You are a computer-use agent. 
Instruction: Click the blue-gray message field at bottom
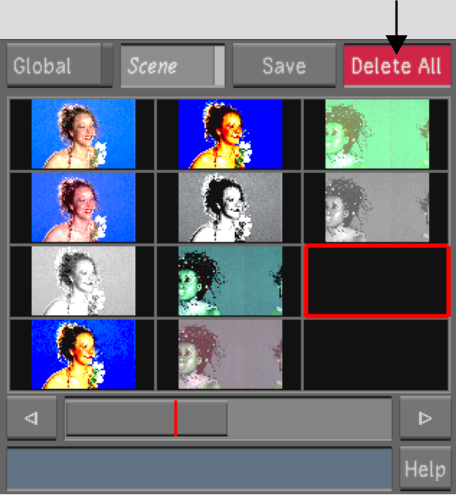pyautogui.click(x=199, y=469)
